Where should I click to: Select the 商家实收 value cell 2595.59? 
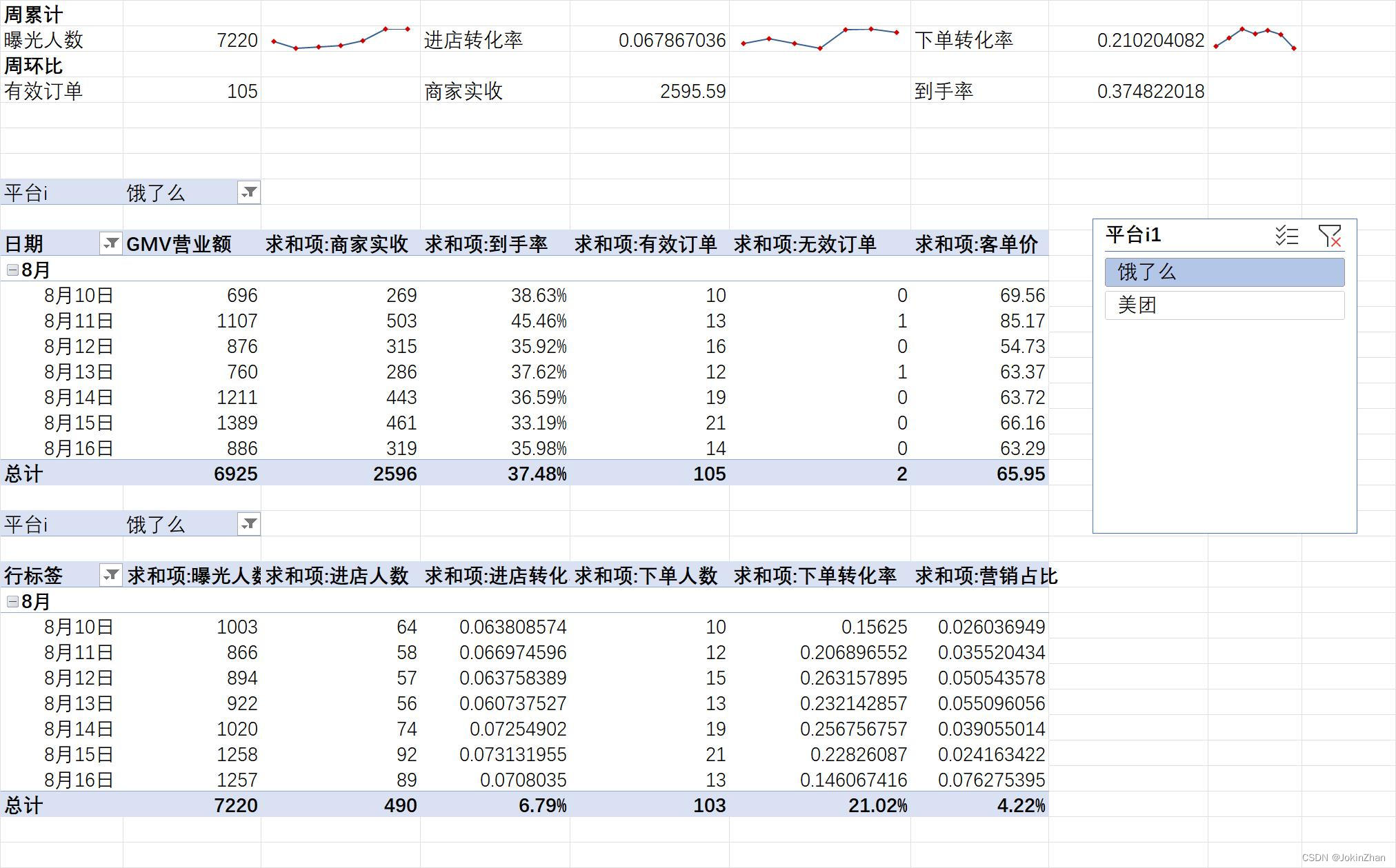[692, 90]
